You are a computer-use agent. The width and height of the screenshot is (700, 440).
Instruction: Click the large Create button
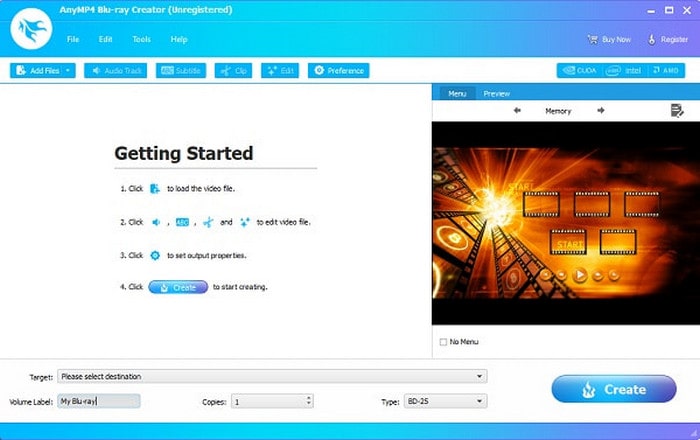(x=613, y=389)
